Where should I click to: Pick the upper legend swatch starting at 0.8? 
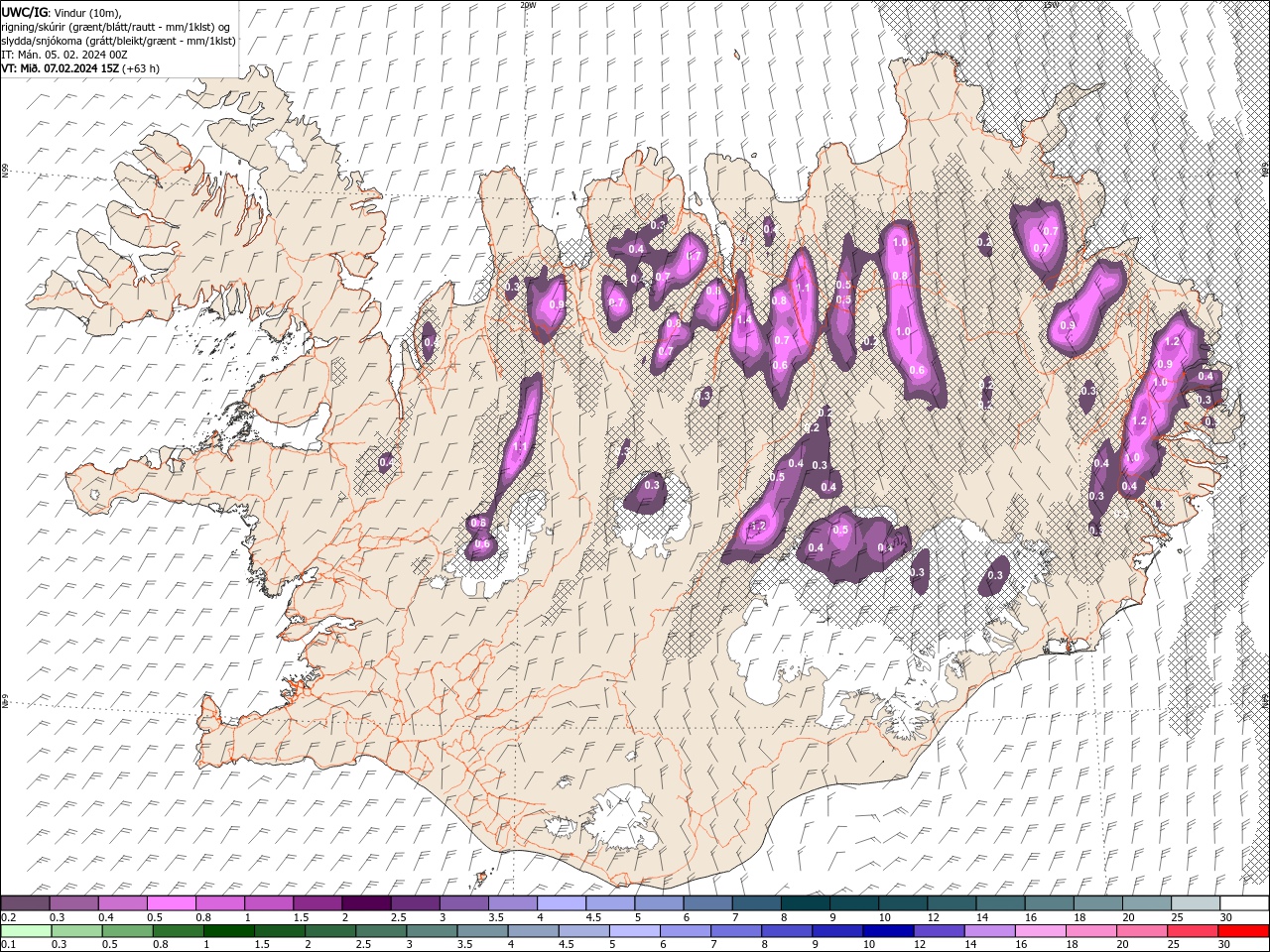(219, 903)
